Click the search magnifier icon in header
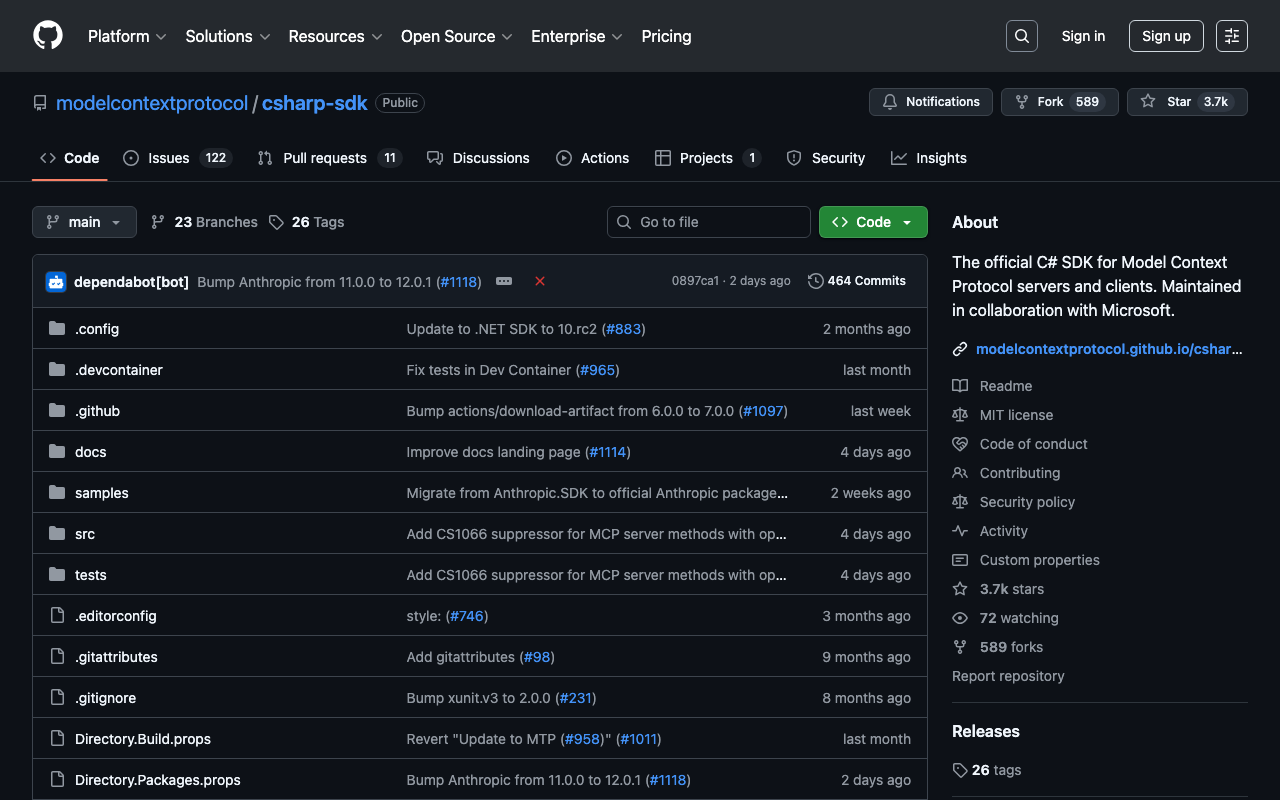Viewport: 1280px width, 800px height. (x=1021, y=36)
